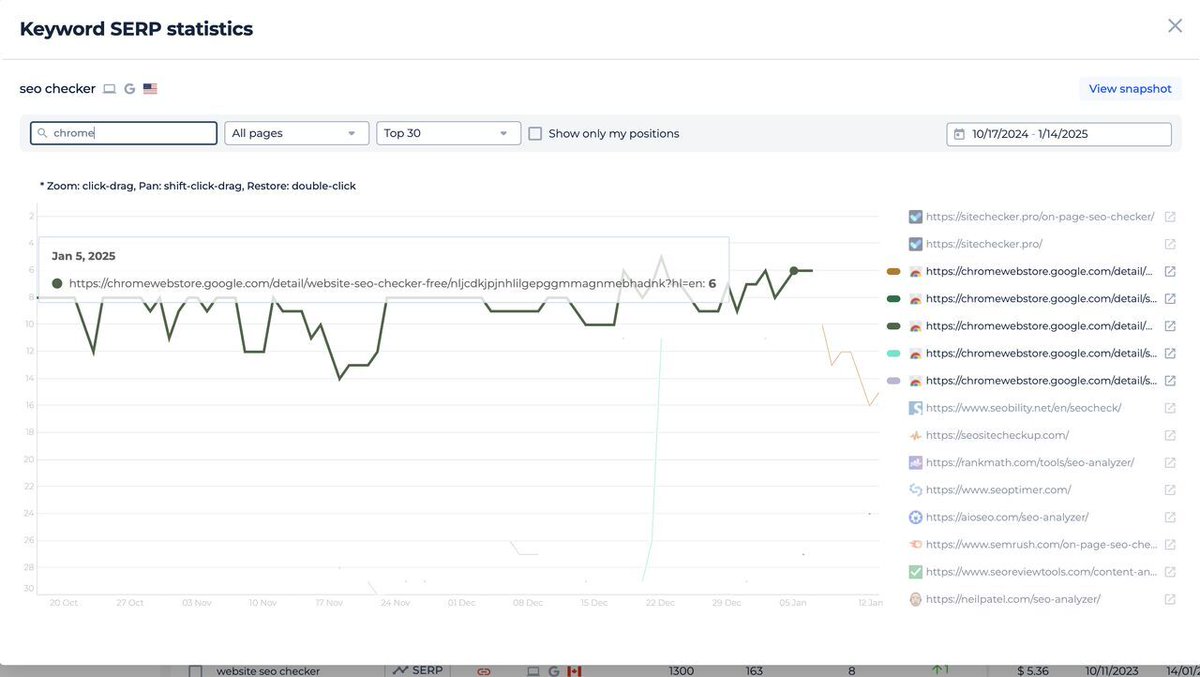
Task: Open external link icon of lavender-marked chromewebstore row
Action: coord(1170,381)
